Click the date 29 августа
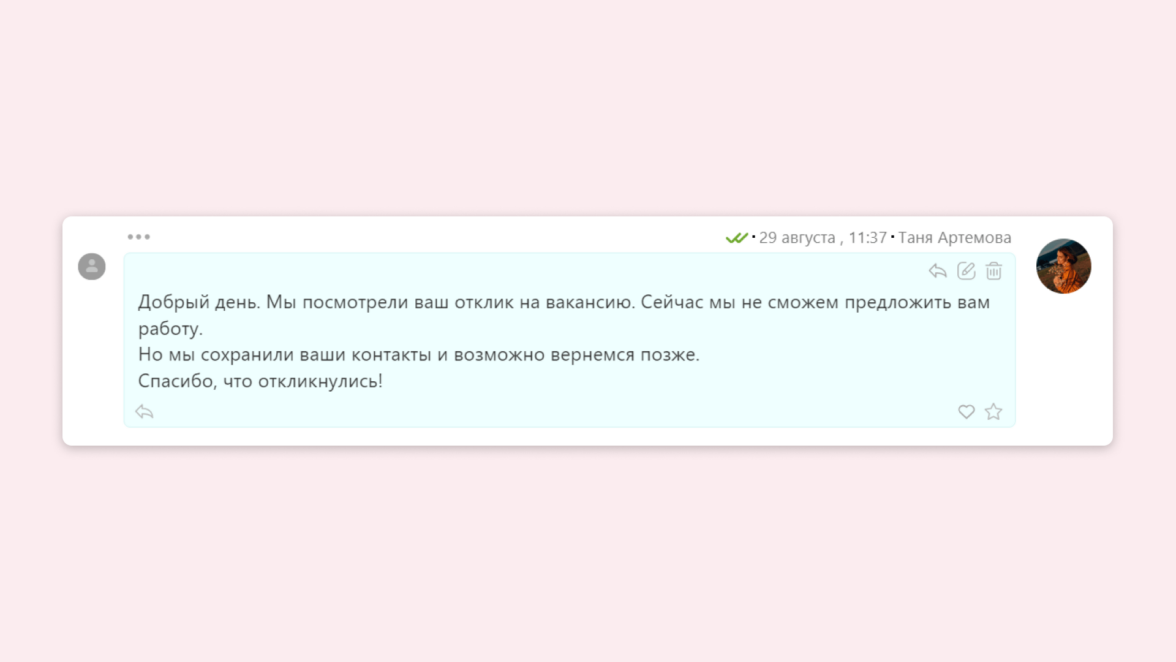1176x662 pixels. coord(797,238)
